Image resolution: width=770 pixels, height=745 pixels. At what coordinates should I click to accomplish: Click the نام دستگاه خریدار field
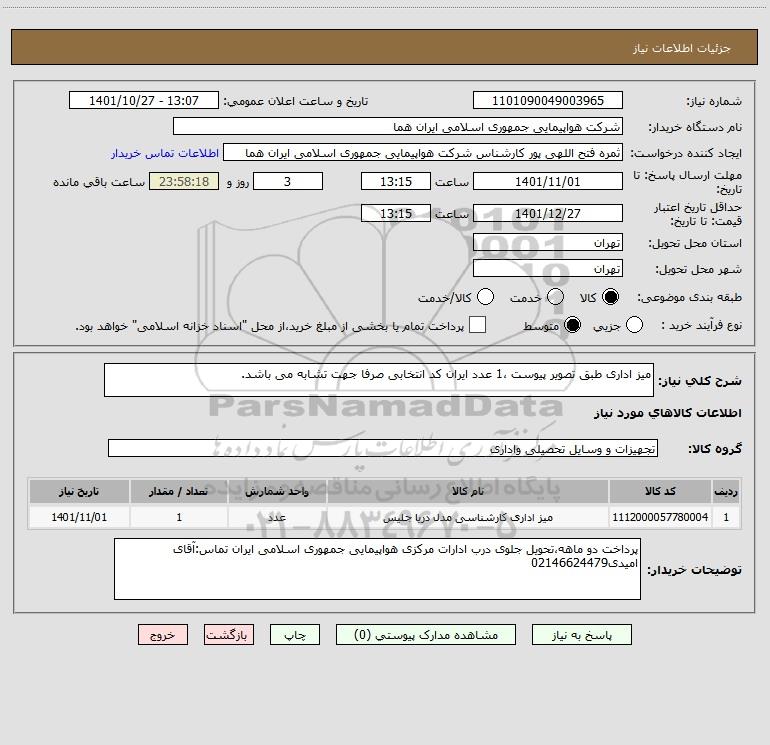[398, 126]
